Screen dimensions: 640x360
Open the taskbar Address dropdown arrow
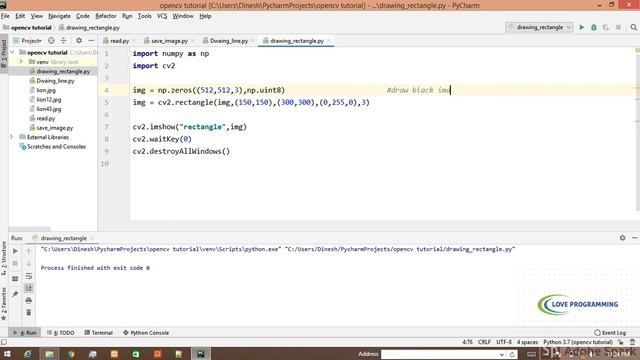click(x=502, y=354)
